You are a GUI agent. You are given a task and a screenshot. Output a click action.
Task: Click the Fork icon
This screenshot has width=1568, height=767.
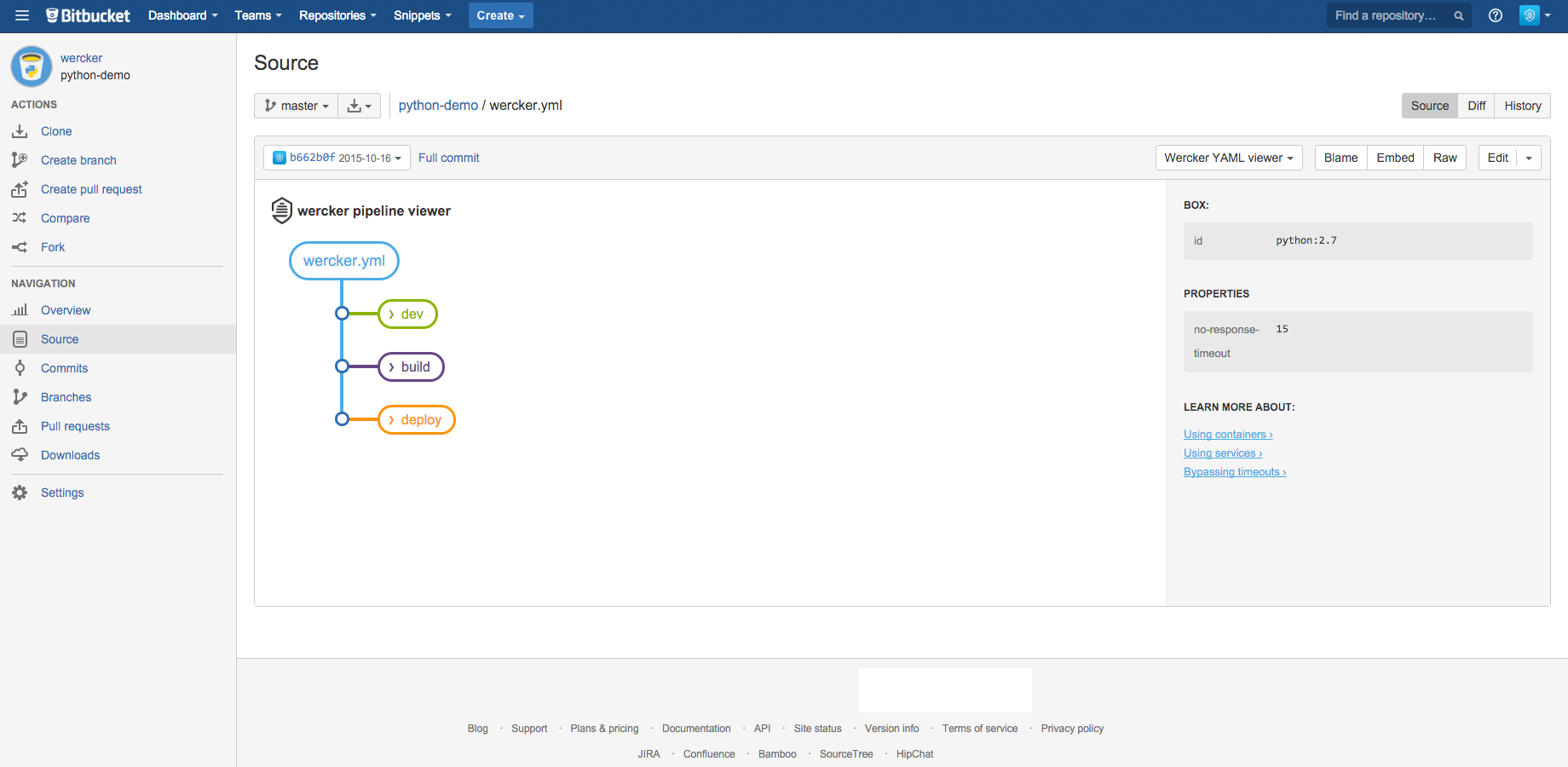tap(20, 247)
